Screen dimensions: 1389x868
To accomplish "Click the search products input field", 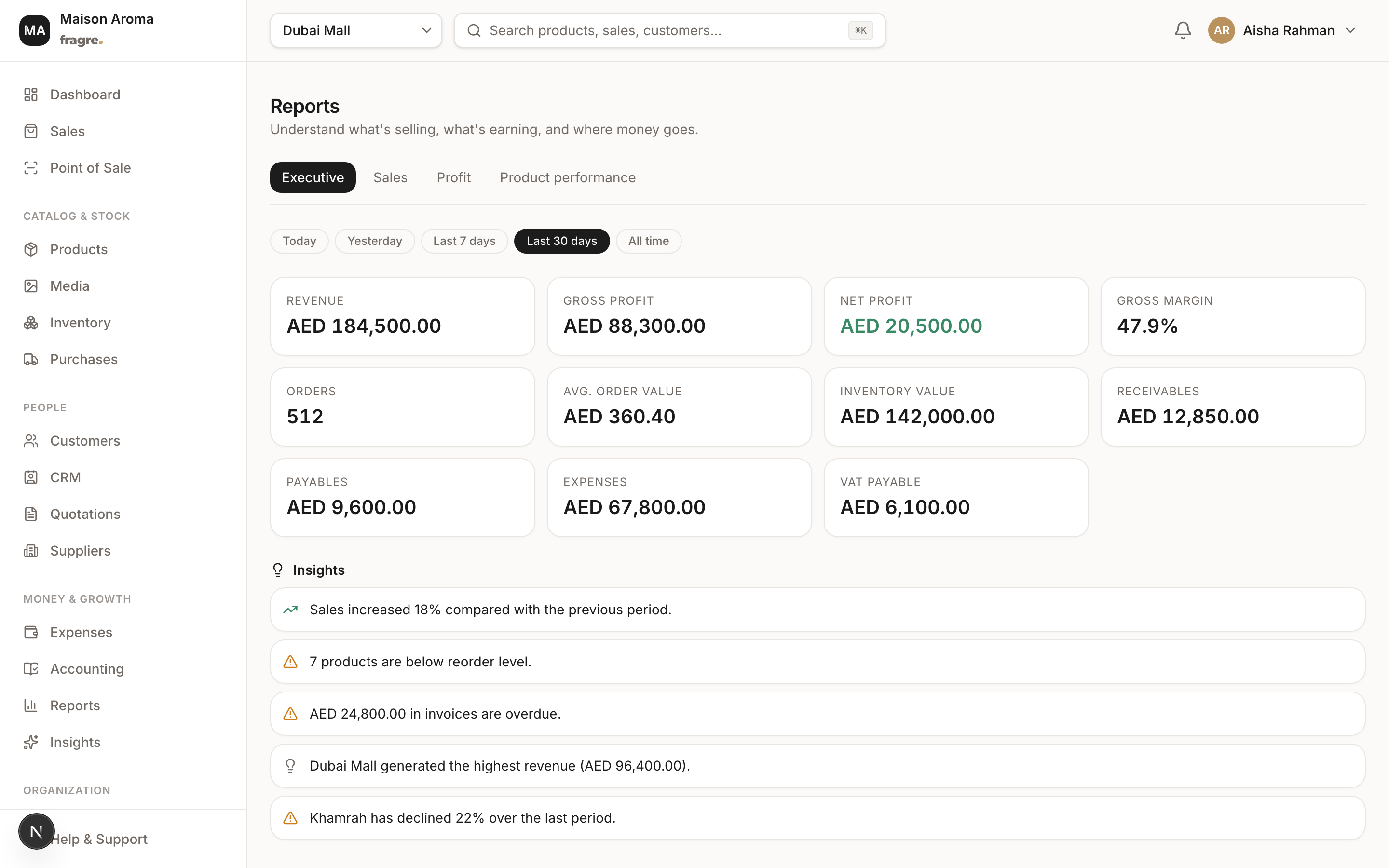I will (x=669, y=30).
